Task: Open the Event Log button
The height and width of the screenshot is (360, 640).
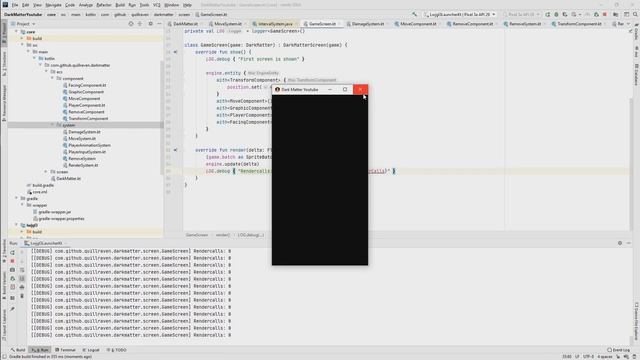Action: 618,350
